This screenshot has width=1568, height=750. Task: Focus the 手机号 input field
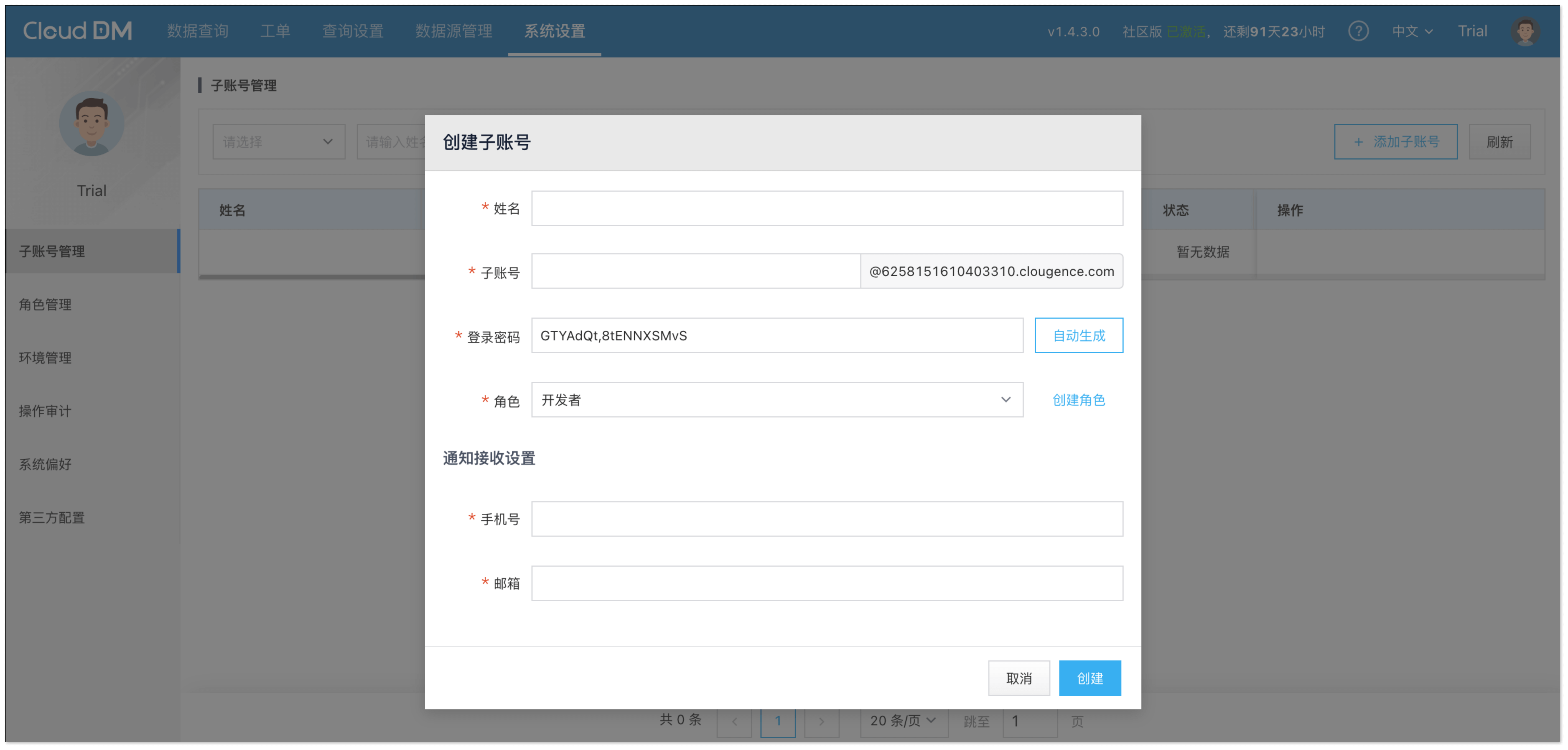click(827, 519)
